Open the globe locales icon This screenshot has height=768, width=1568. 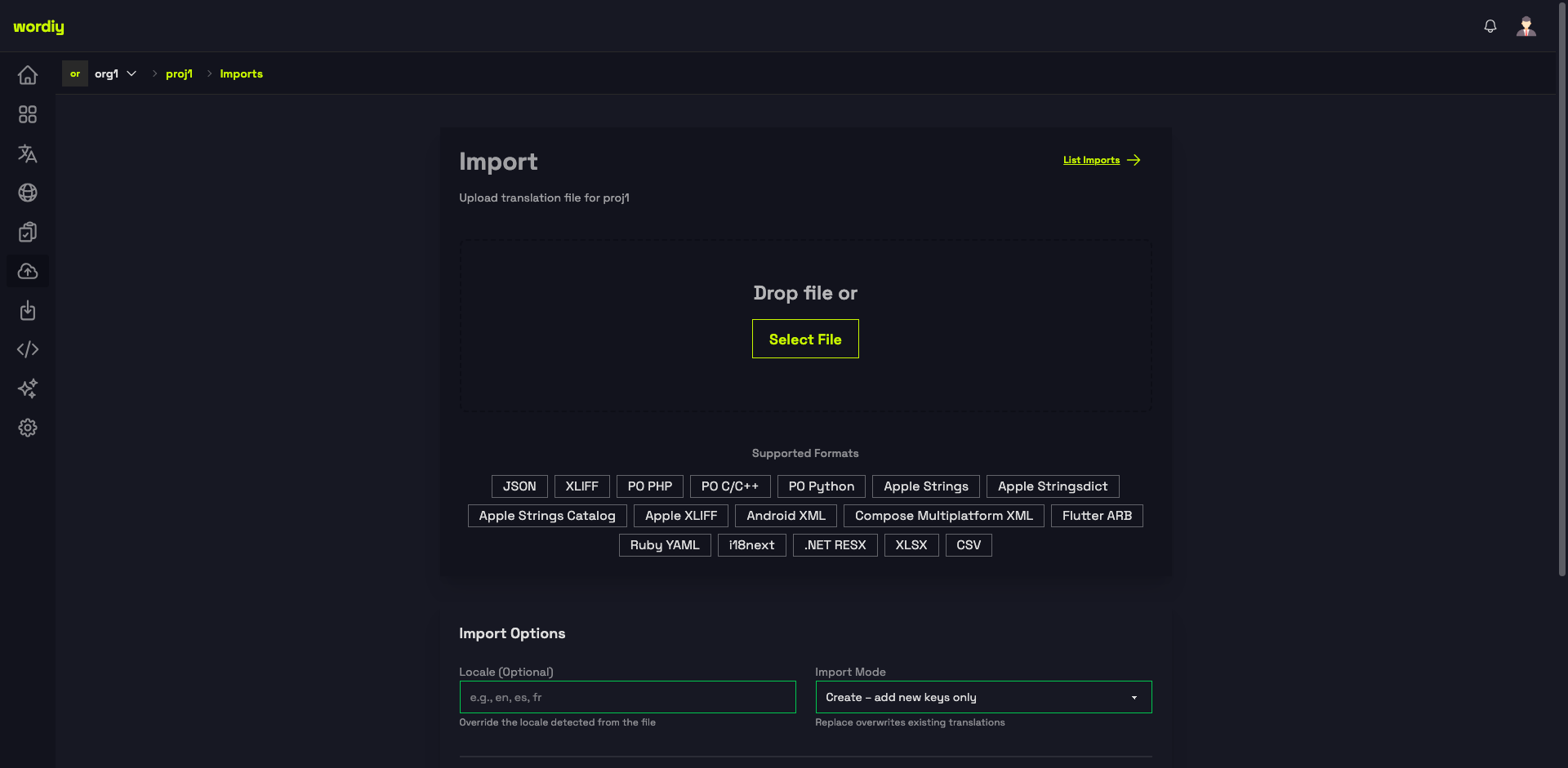(28, 193)
